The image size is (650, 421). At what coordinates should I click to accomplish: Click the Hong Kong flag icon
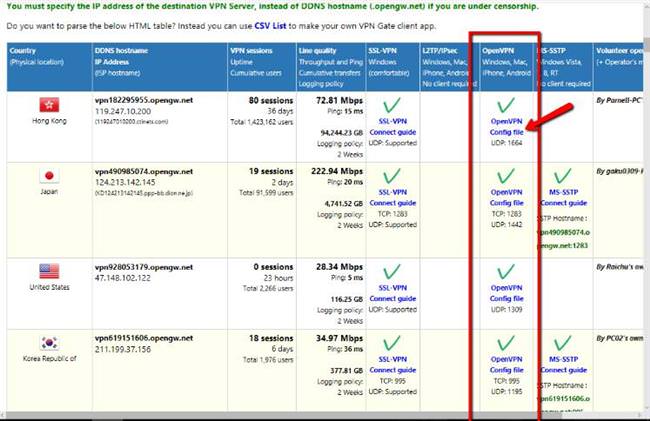49,105
